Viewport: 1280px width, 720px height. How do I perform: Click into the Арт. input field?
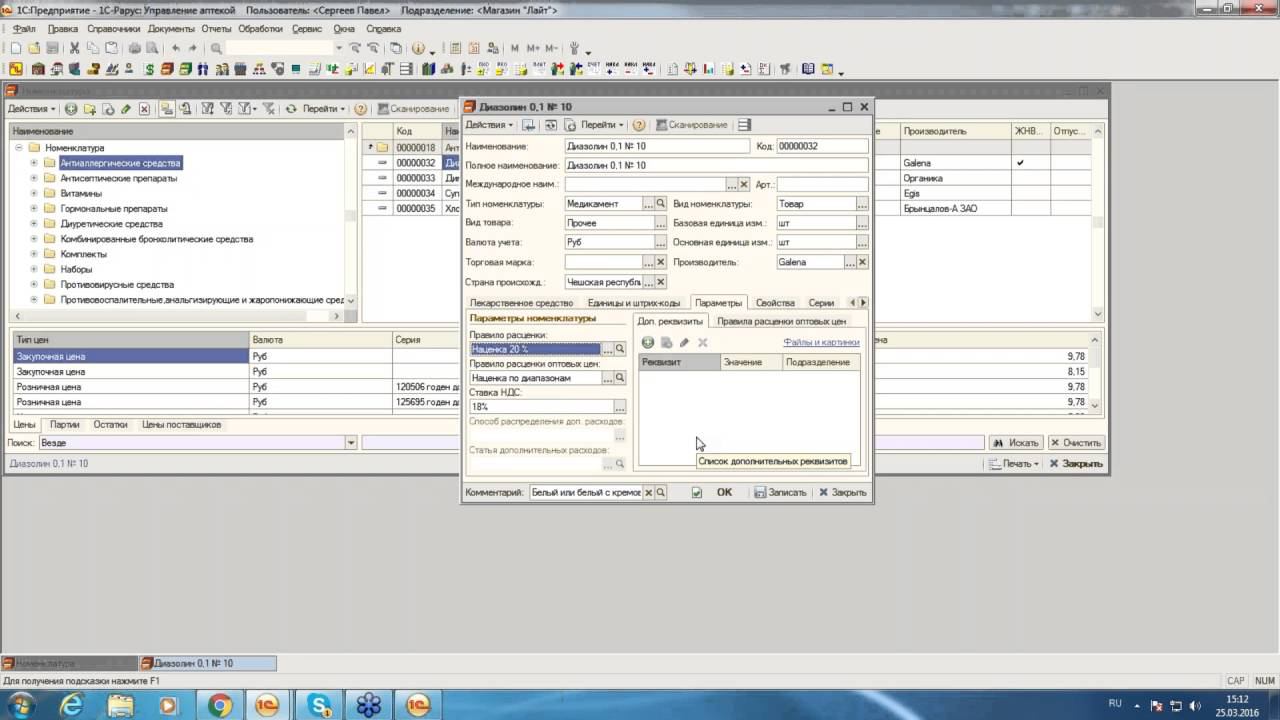(x=821, y=185)
